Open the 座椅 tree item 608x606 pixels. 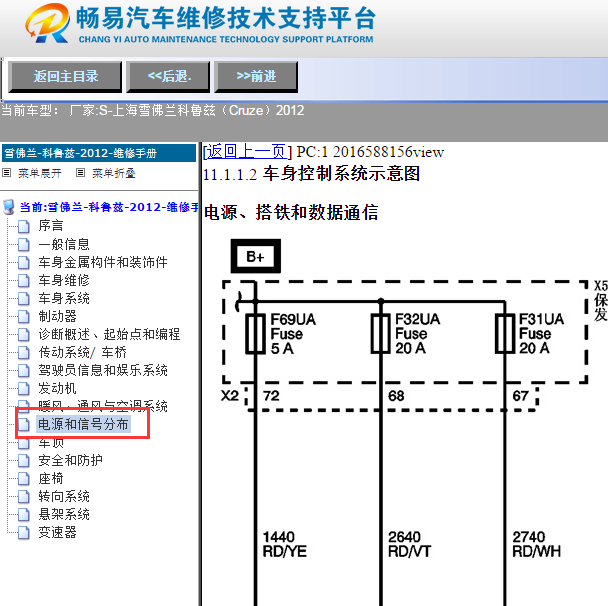tap(50, 478)
